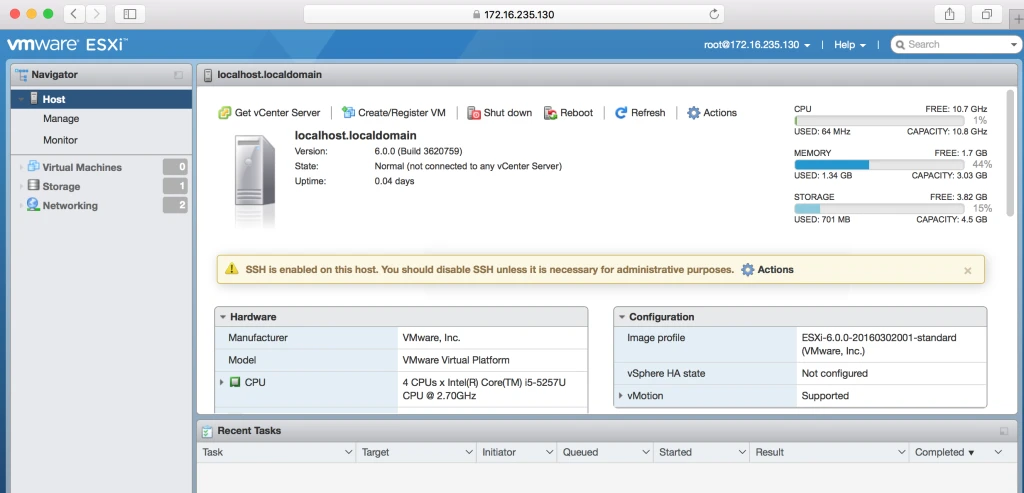Click the vSphere HA state Not configured value
Screen dimensions: 1024x493
pos(835,374)
